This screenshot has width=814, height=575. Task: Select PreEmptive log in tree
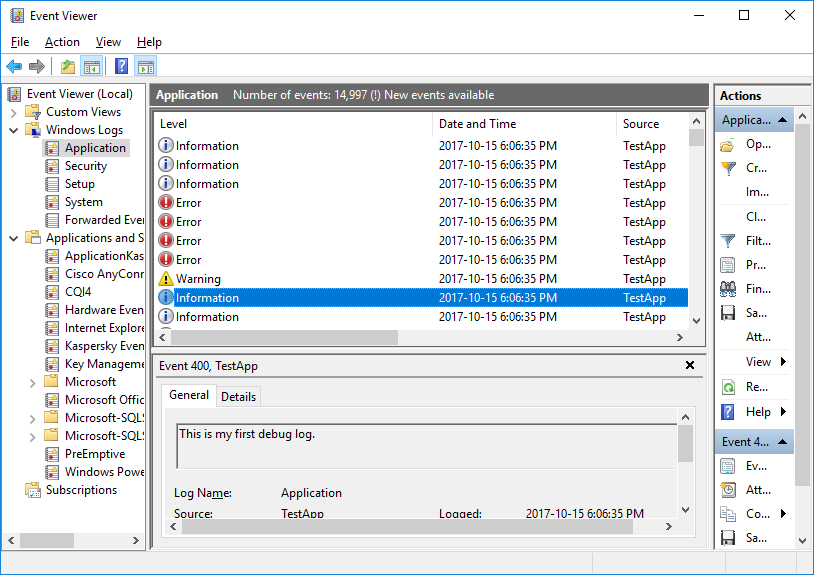coord(95,454)
